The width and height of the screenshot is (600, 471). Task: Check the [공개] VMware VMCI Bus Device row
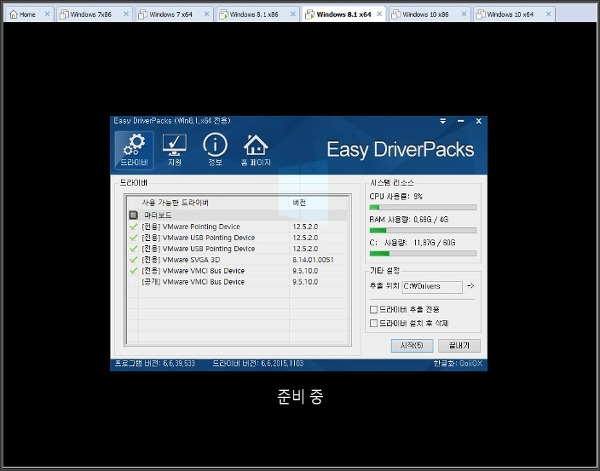click(x=133, y=282)
